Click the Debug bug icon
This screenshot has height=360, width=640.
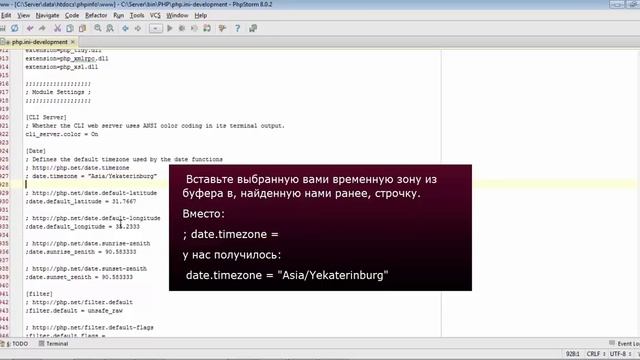[x=182, y=28]
